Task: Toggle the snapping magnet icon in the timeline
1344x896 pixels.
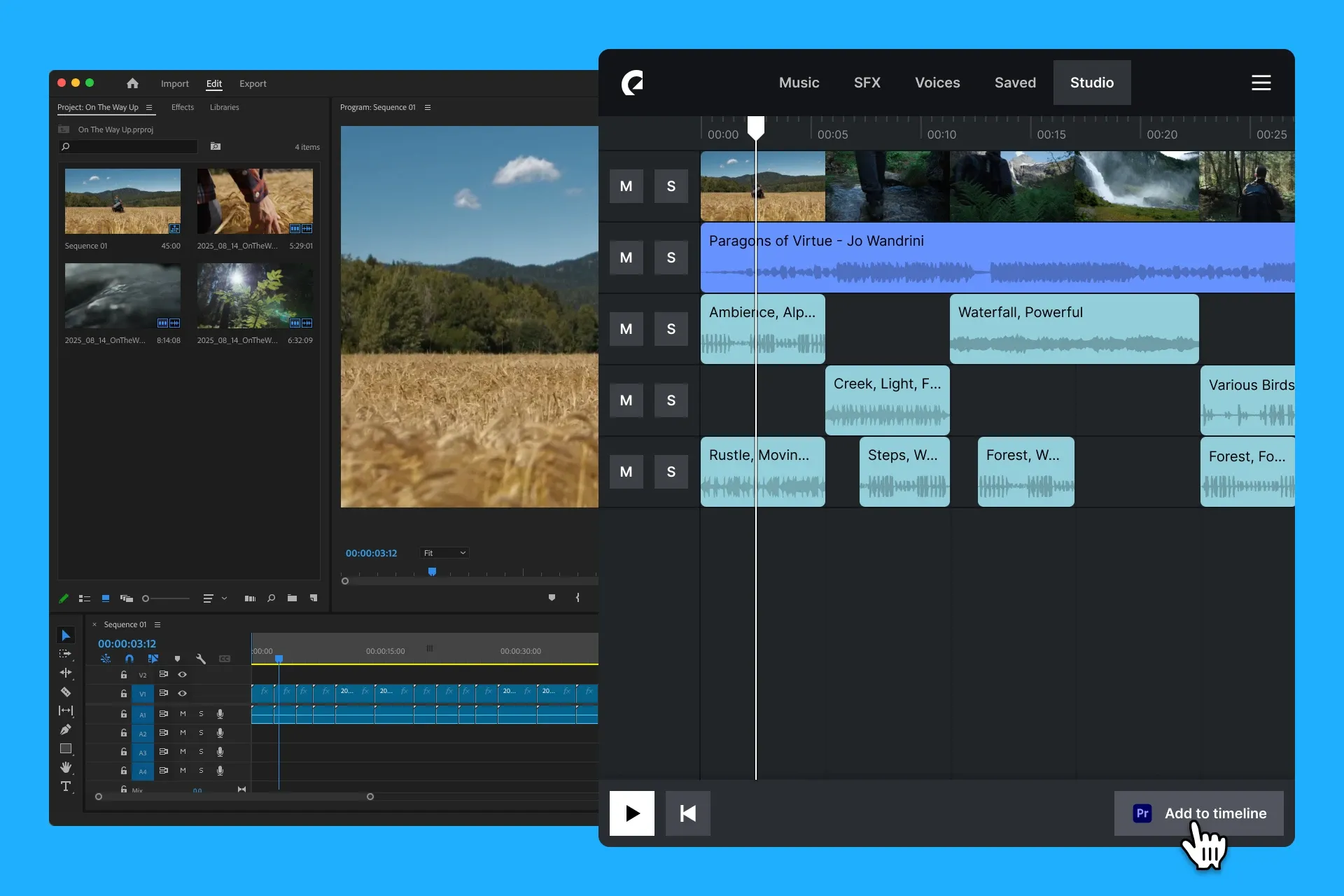Action: pyautogui.click(x=129, y=659)
